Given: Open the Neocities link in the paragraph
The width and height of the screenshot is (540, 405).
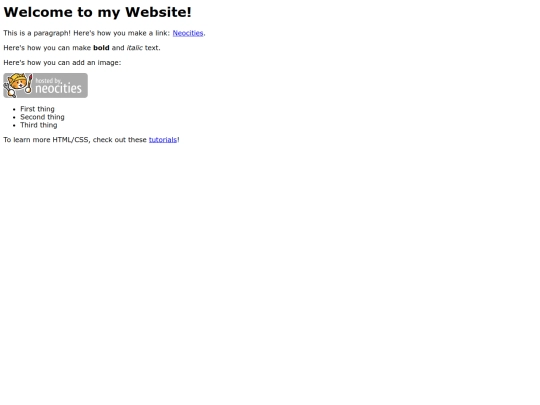Looking at the screenshot, I should pos(188,33).
